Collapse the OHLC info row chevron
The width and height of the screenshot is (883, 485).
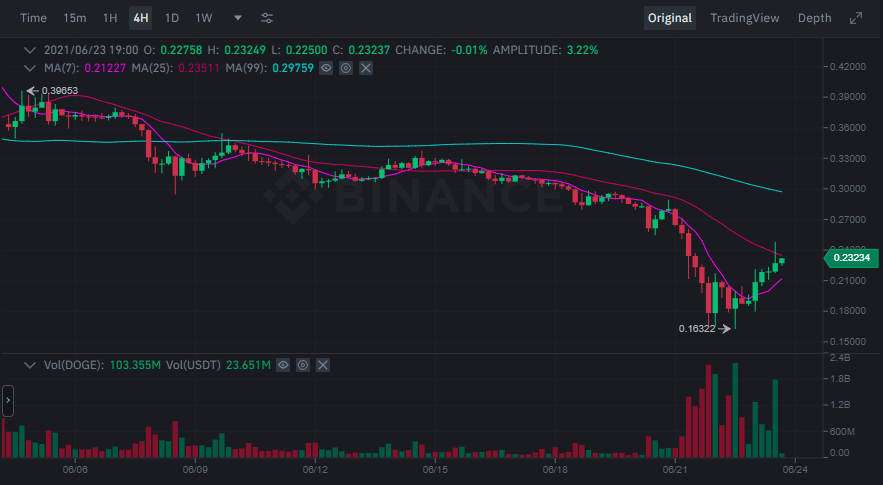pos(28,50)
